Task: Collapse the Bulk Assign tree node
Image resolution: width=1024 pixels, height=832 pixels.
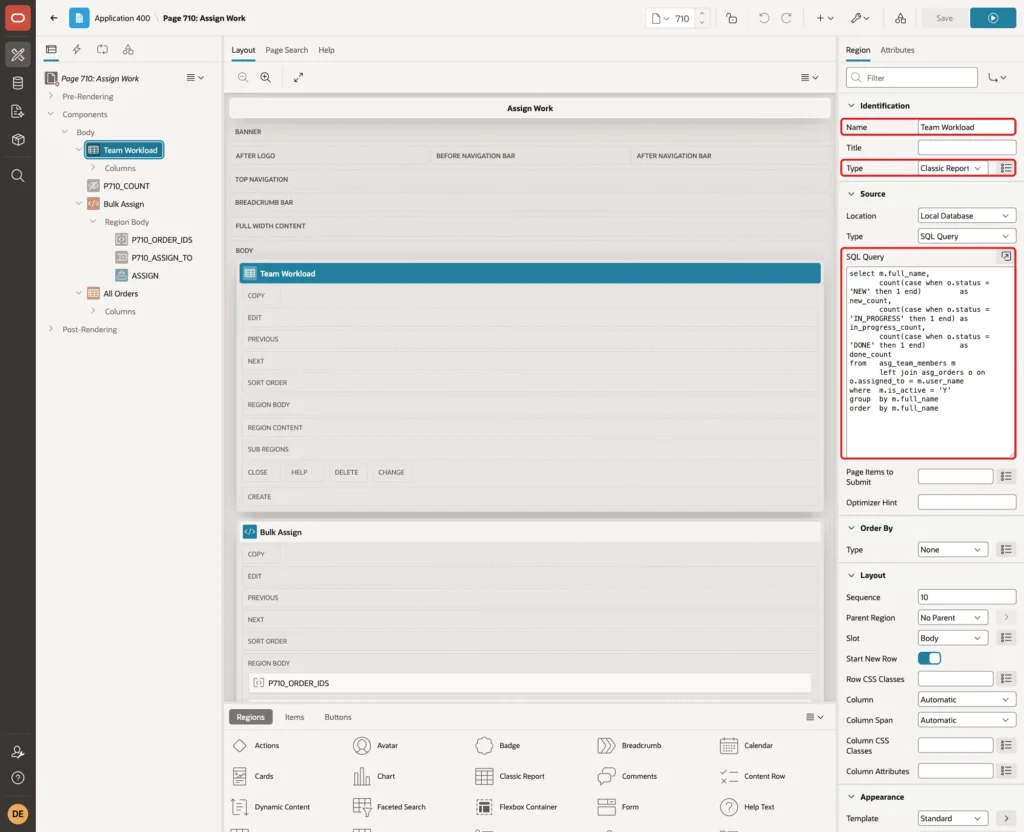Action: pos(79,204)
